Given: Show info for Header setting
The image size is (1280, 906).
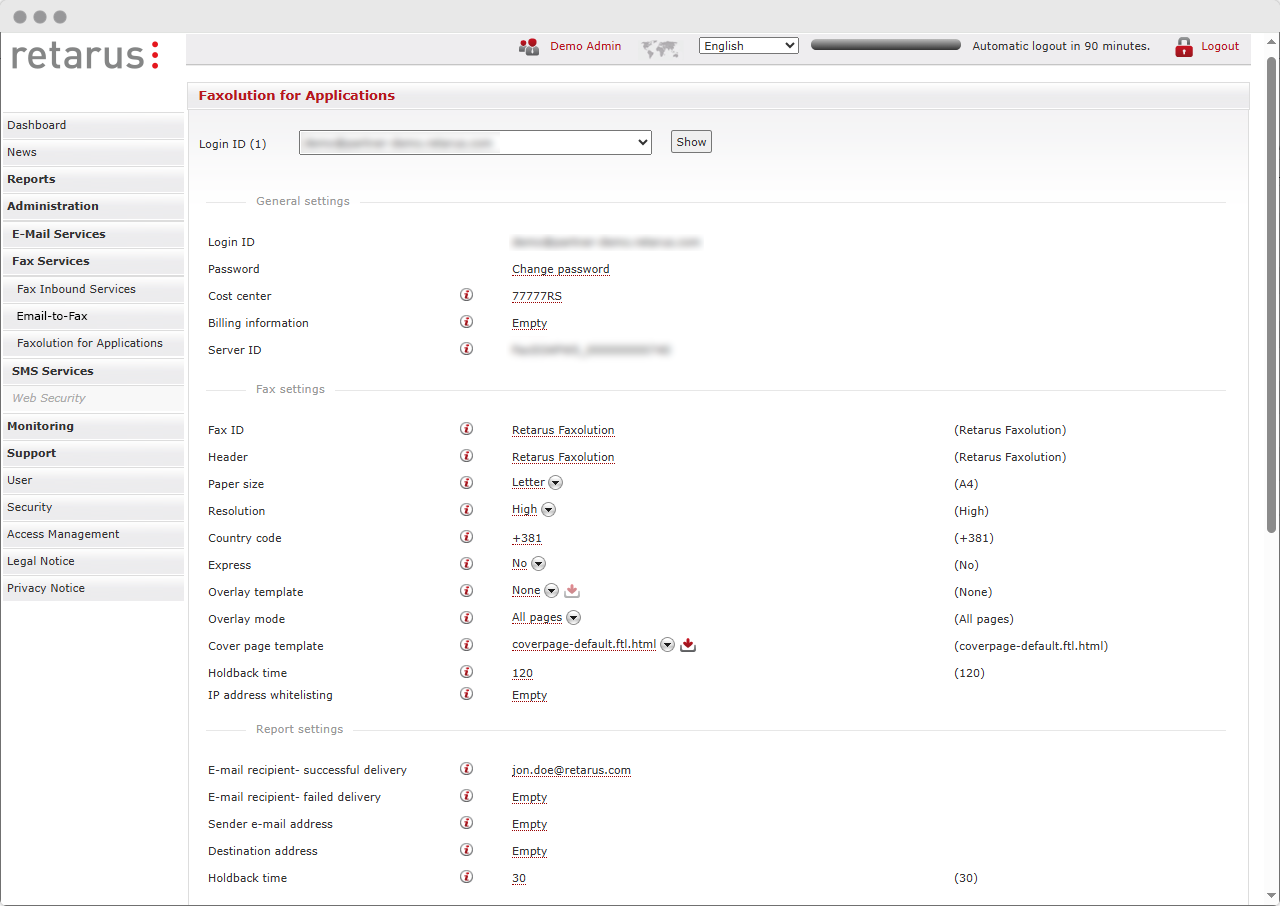Looking at the screenshot, I should point(466,456).
